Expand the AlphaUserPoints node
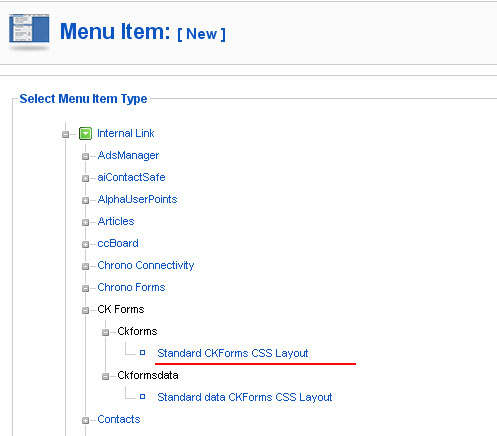 (85, 200)
